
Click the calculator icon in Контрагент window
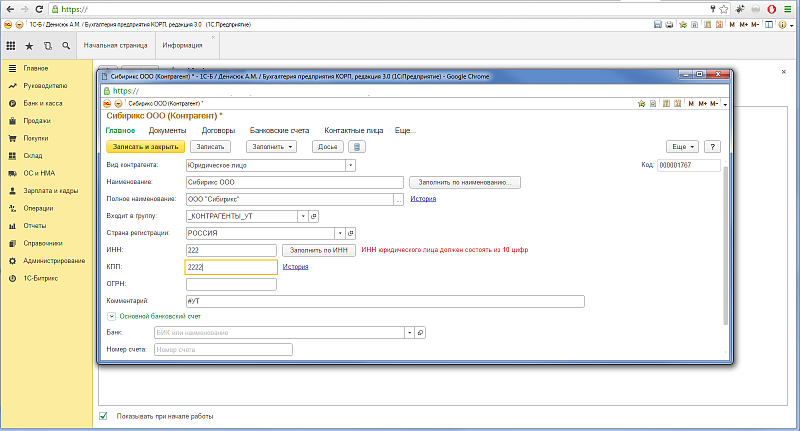point(666,104)
